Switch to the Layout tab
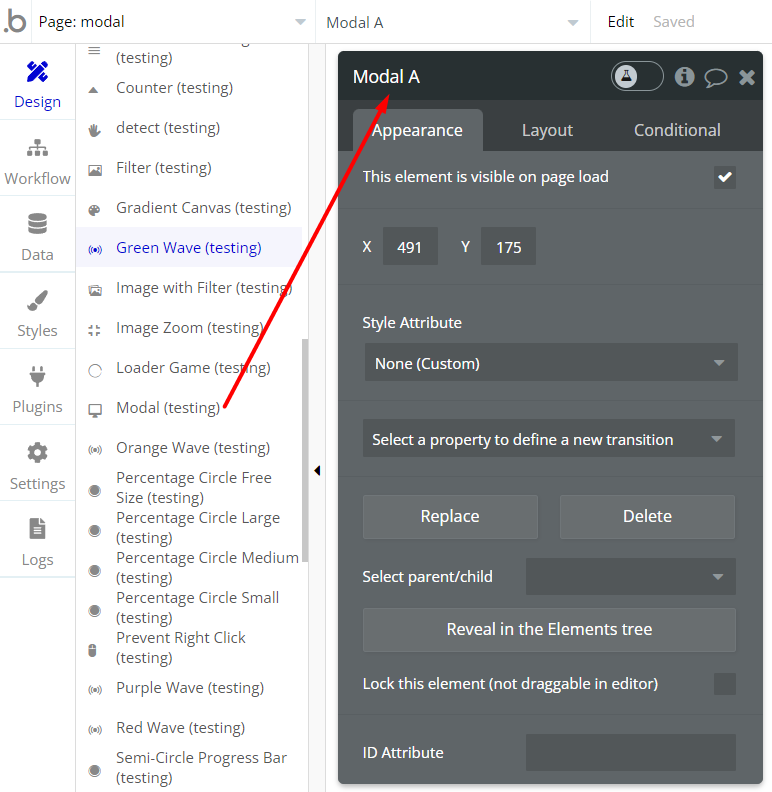The height and width of the screenshot is (792, 772). (547, 130)
